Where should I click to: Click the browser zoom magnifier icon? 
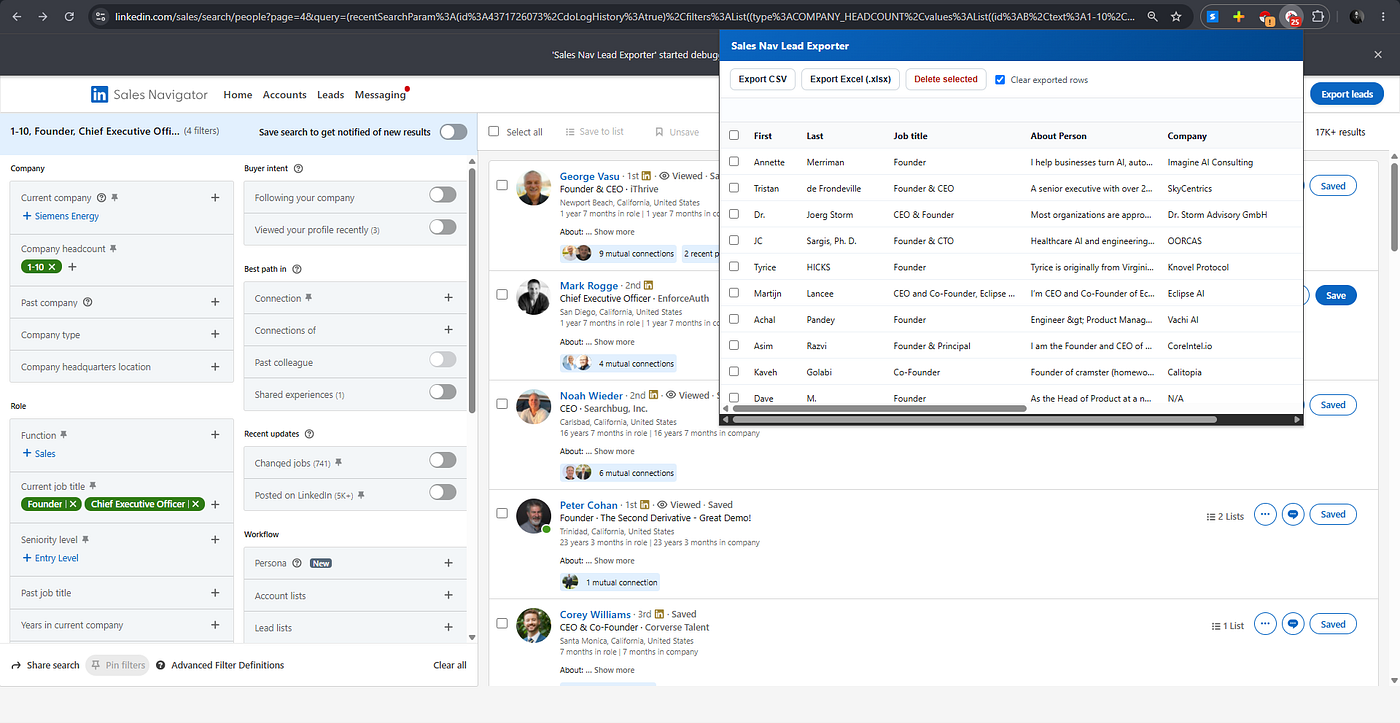[x=1153, y=17]
